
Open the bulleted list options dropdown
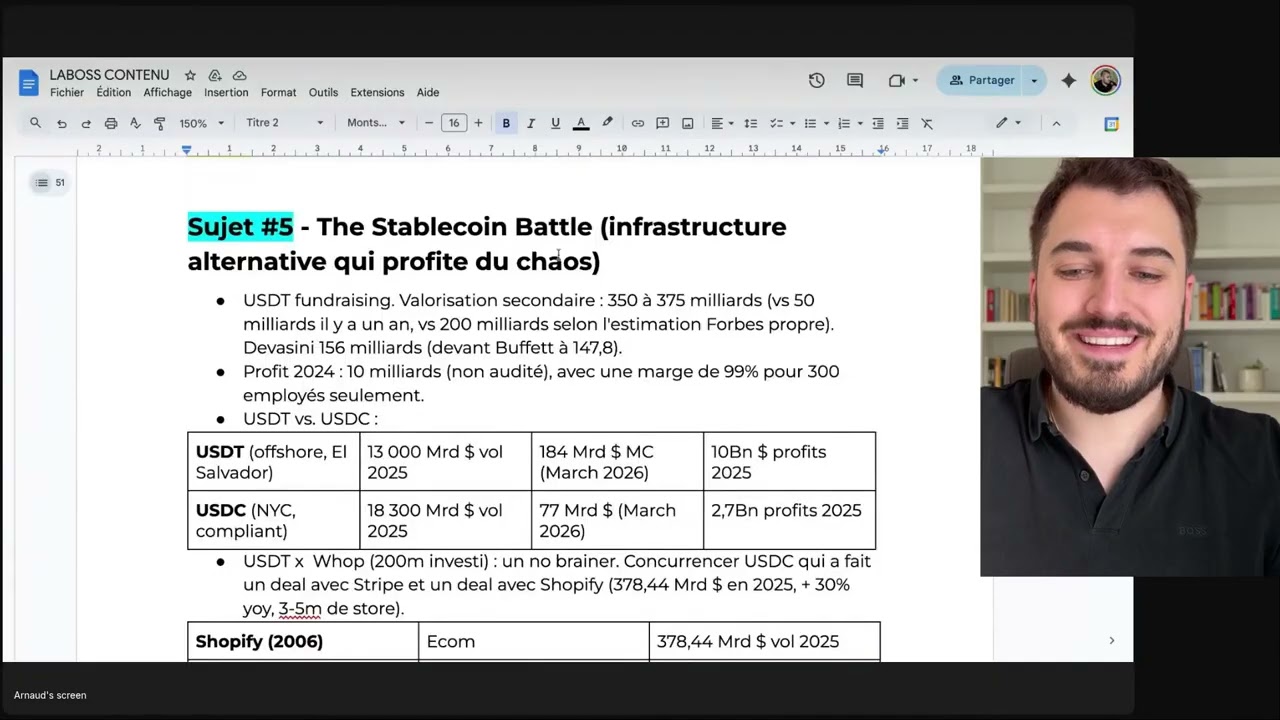817,123
